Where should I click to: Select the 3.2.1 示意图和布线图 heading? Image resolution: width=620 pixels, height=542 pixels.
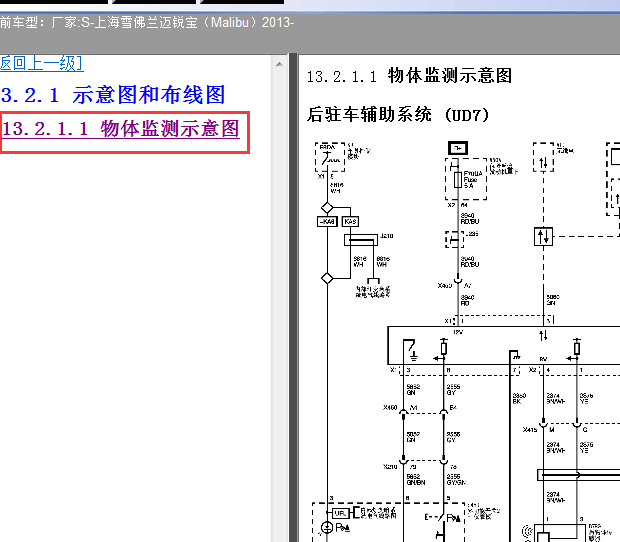click(x=113, y=95)
